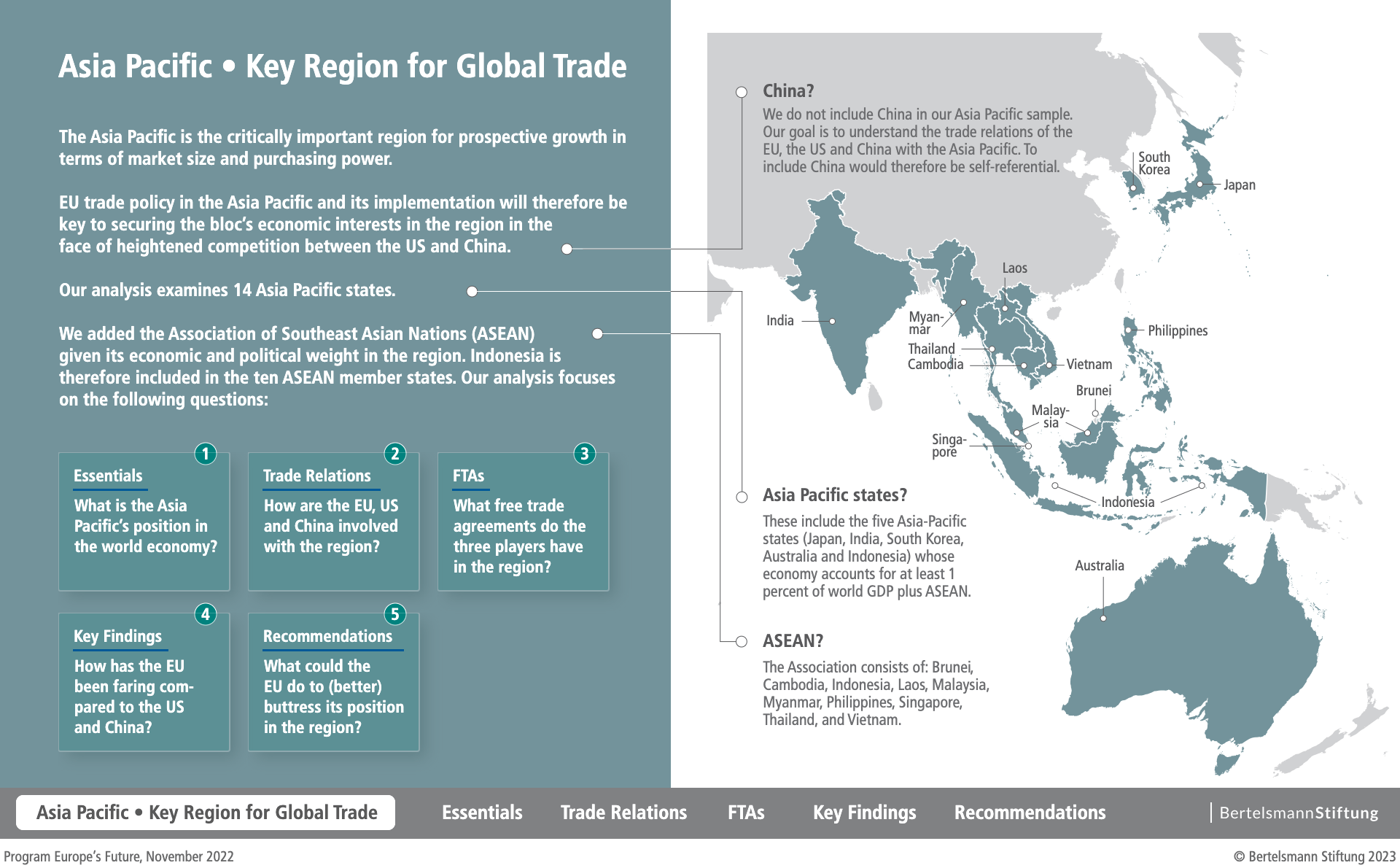This screenshot has height=868, width=1400.
Task: Click the number 2 badge icon
Action: point(395,454)
